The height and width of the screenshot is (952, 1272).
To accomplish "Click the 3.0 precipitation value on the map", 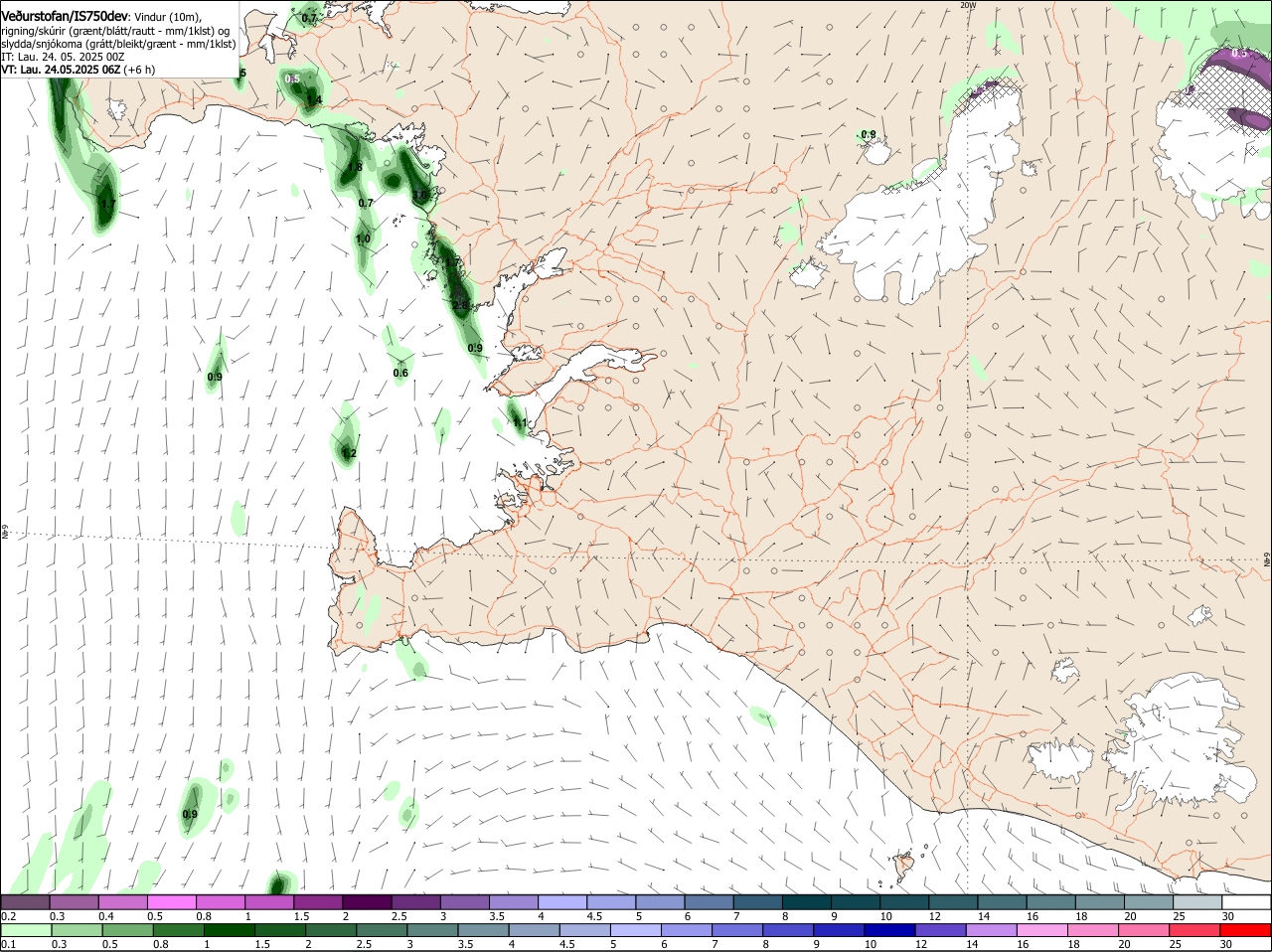I will pyautogui.click(x=420, y=195).
